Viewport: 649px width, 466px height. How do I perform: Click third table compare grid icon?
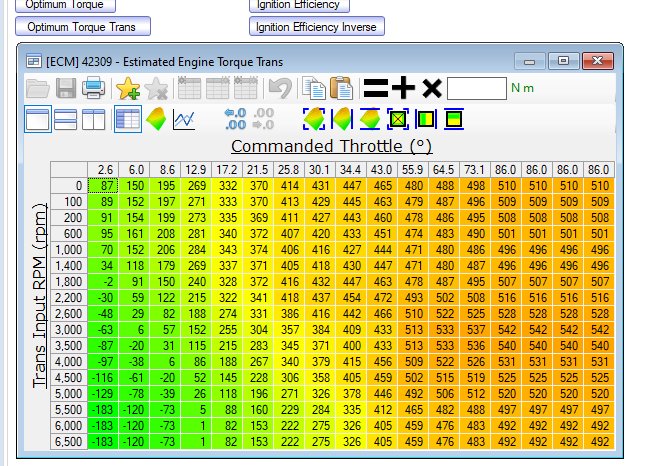tap(246, 88)
